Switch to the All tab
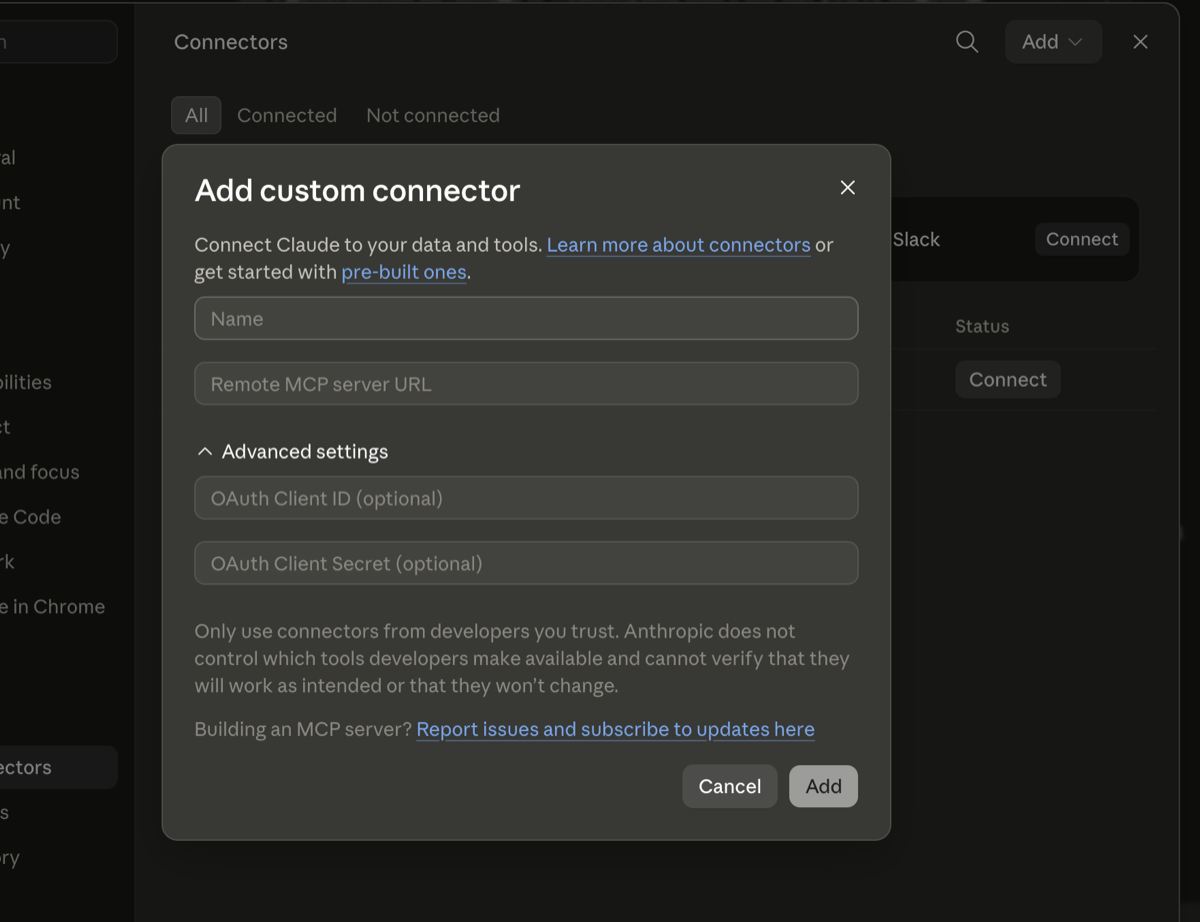This screenshot has height=922, width=1200. coord(196,115)
